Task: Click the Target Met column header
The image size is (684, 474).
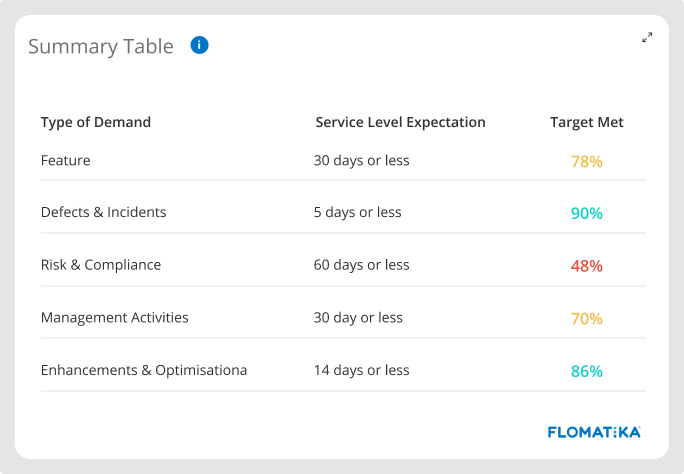Action: click(x=586, y=122)
